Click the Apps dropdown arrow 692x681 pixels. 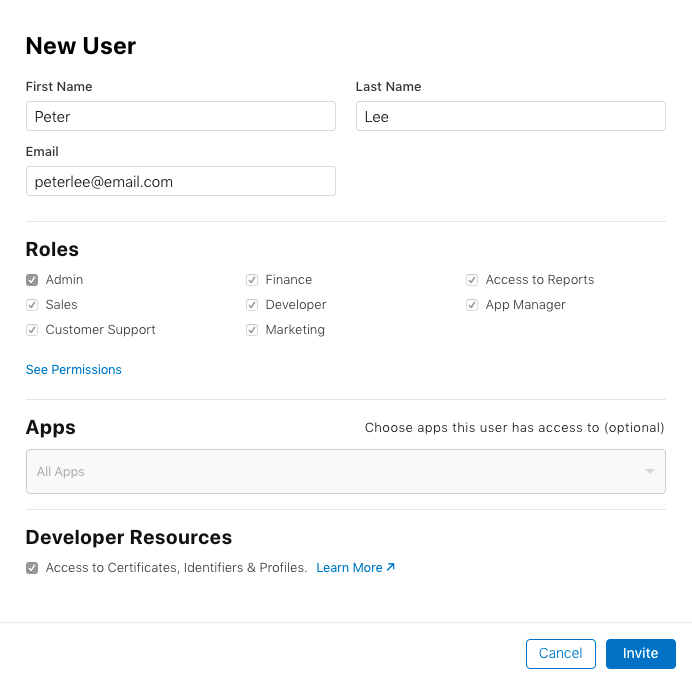point(650,471)
